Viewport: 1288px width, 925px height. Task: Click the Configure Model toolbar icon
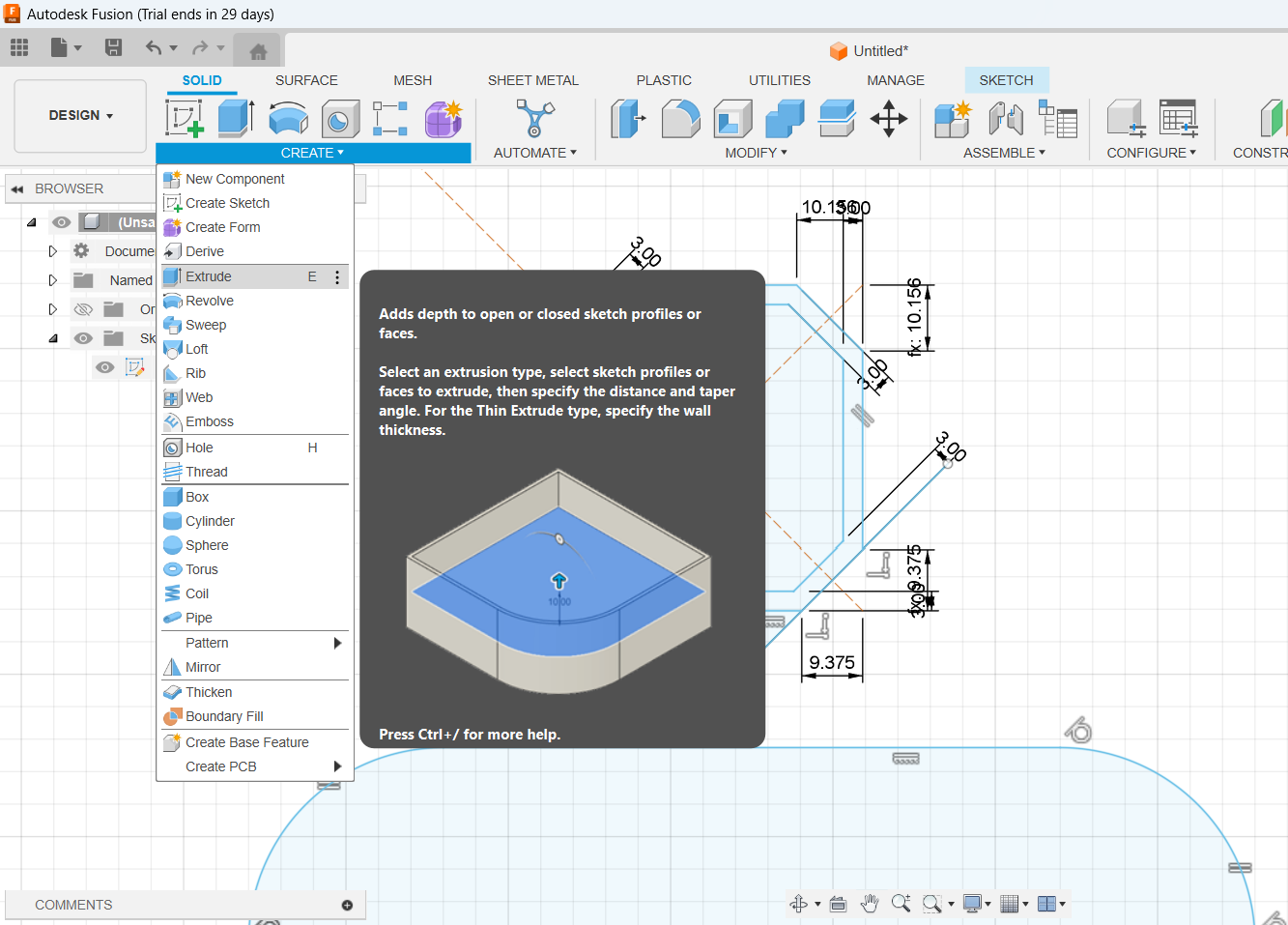pyautogui.click(x=1126, y=119)
